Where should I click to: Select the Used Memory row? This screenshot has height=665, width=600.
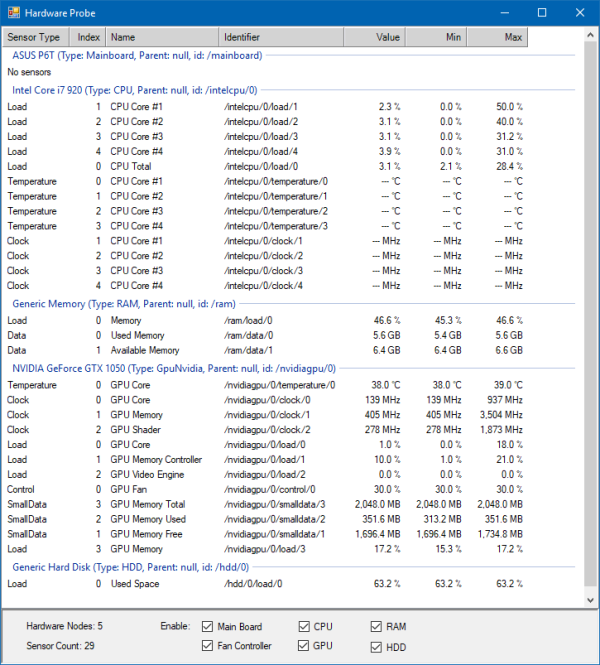tap(265, 335)
